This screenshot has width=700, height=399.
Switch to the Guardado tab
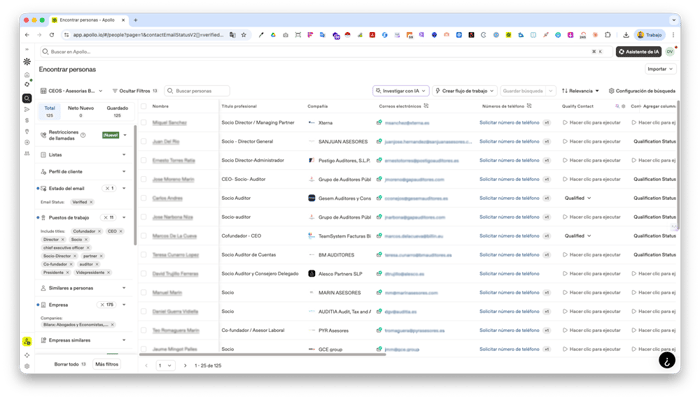point(117,111)
